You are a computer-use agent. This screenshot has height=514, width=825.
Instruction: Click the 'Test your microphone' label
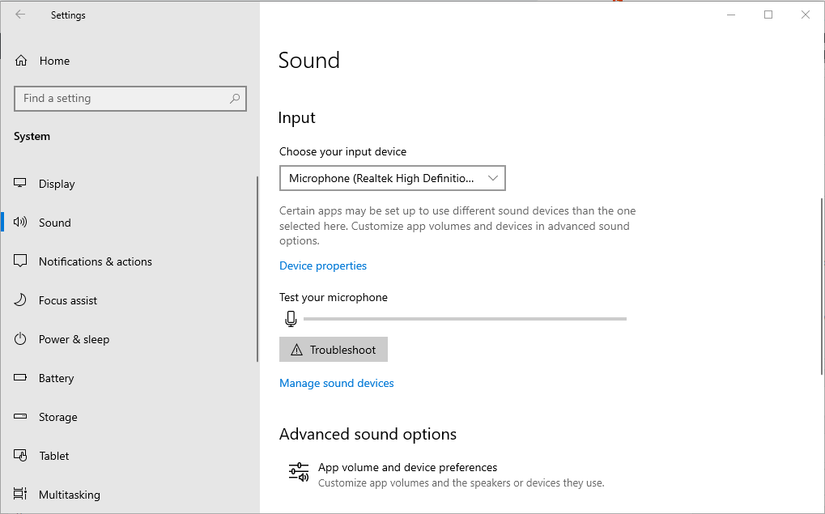pos(333,297)
